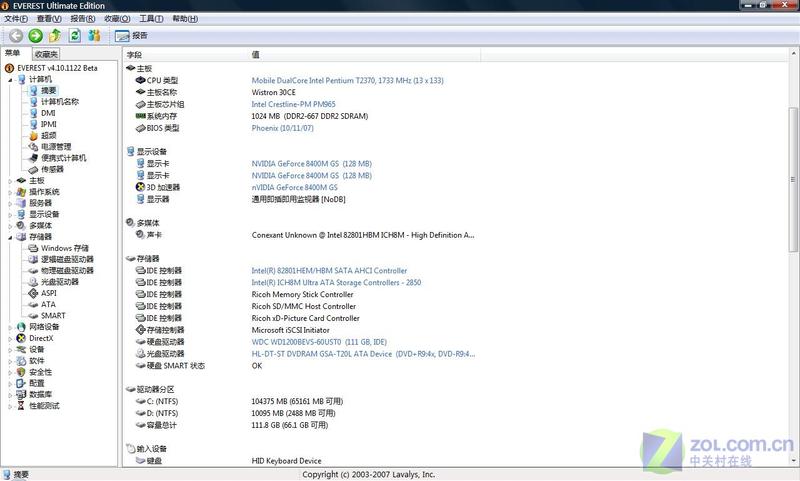800x481 pixels.
Task: Expand the 网络设备 tree node
Action: 10,327
